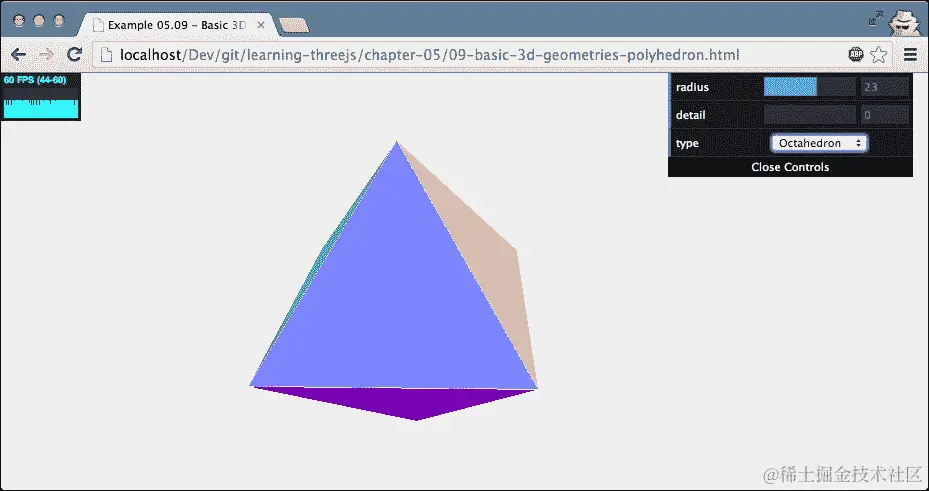Select the Example 05.09 – Basic 3D tab
Image resolution: width=929 pixels, height=491 pixels.
[x=177, y=25]
